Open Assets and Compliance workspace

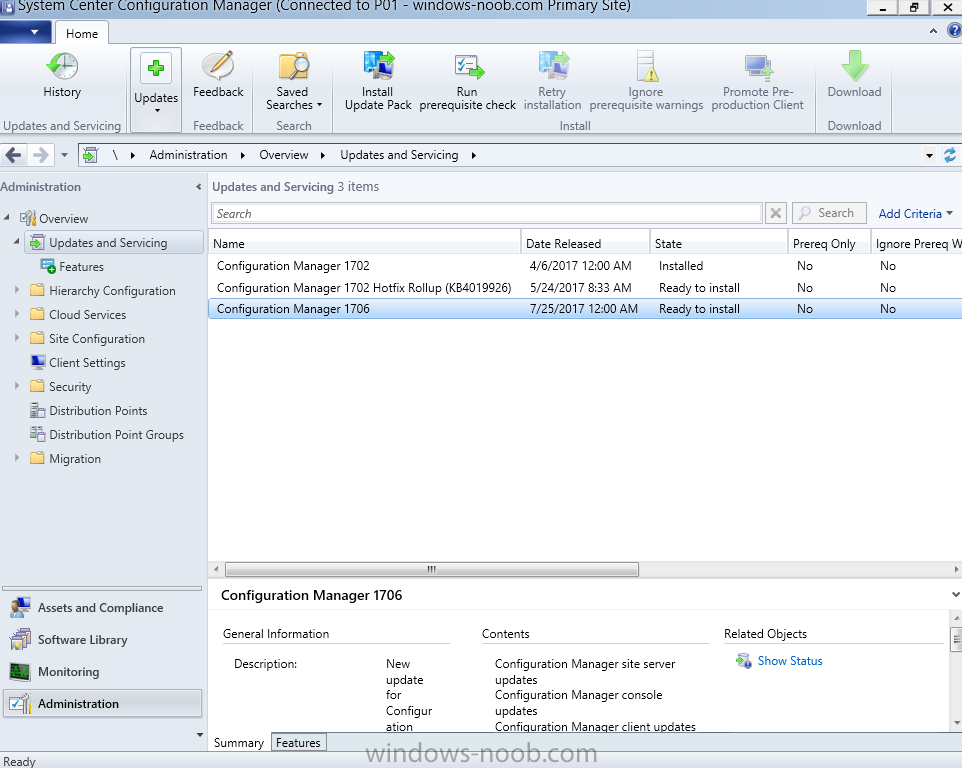click(102, 607)
